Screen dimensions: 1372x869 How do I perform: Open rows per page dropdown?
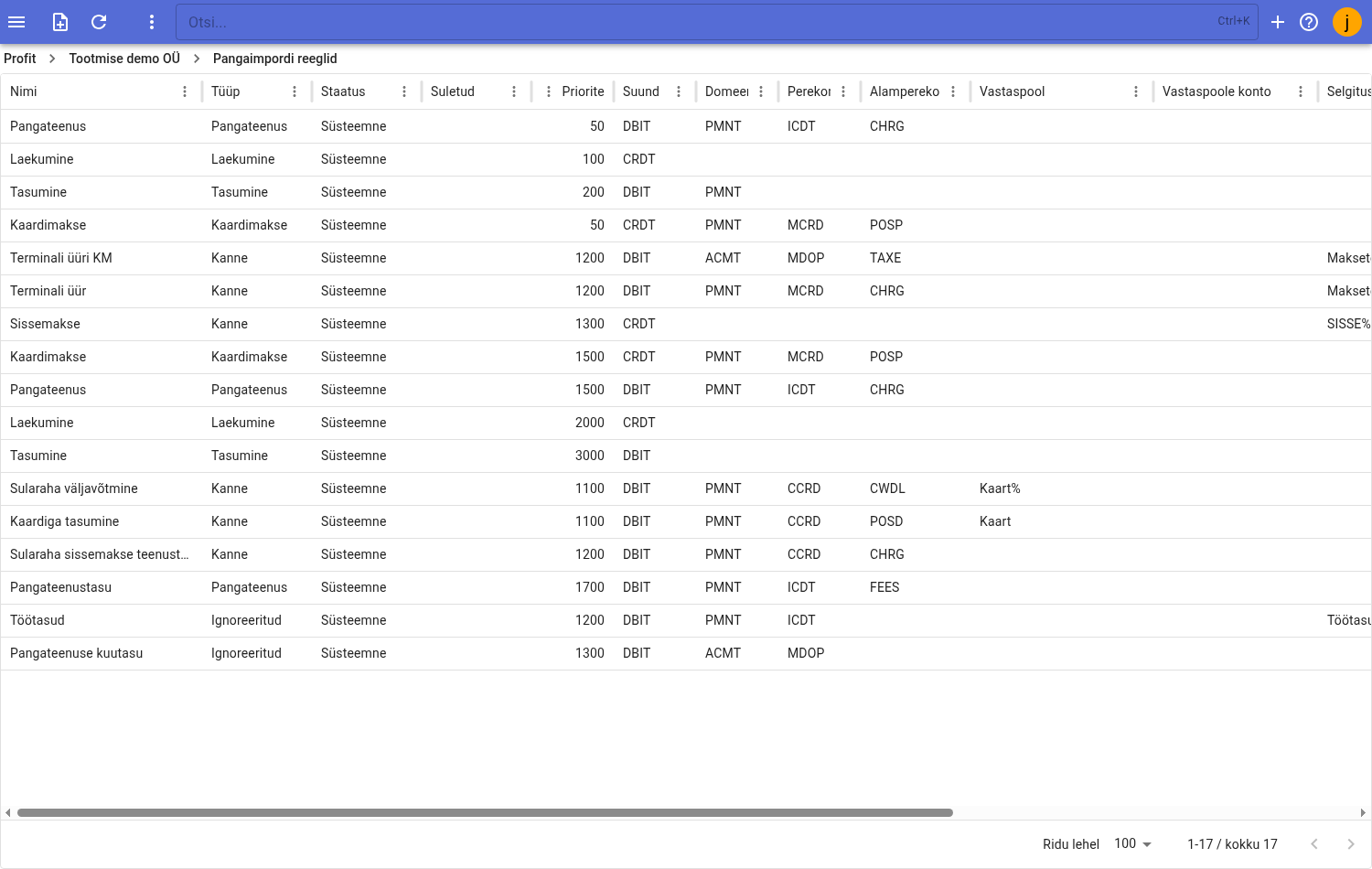pos(1133,843)
